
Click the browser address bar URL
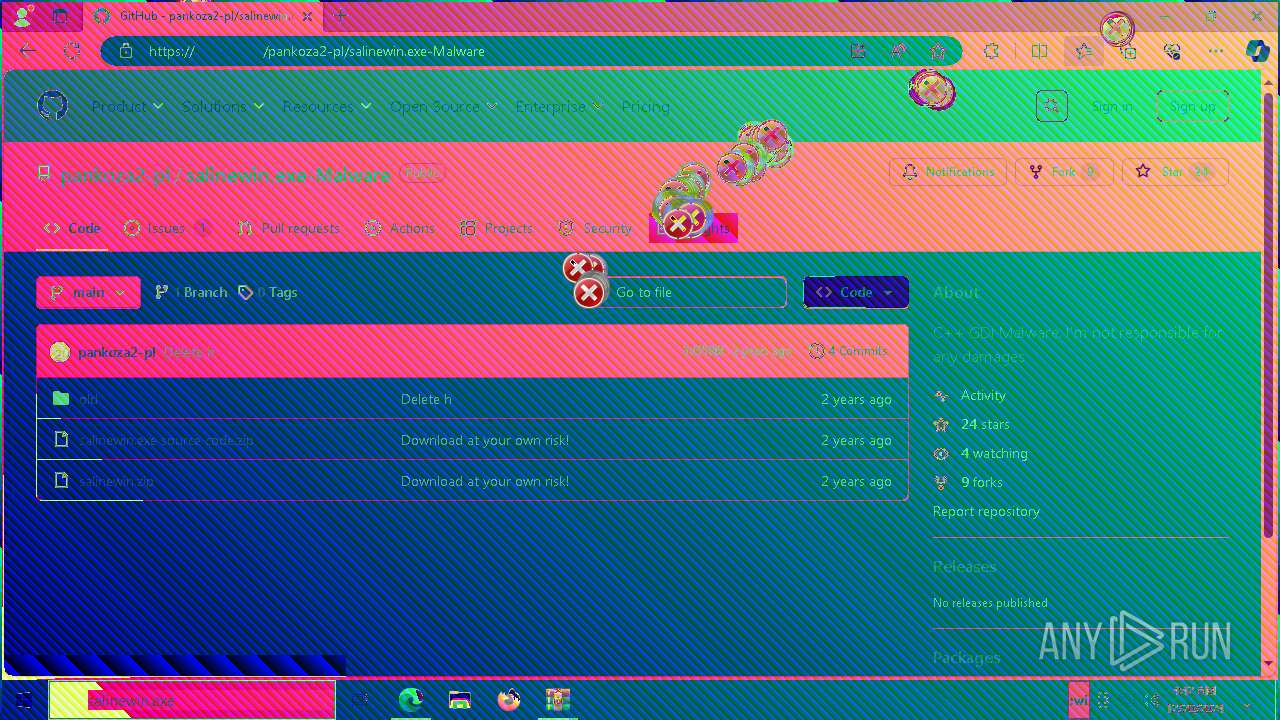point(316,51)
